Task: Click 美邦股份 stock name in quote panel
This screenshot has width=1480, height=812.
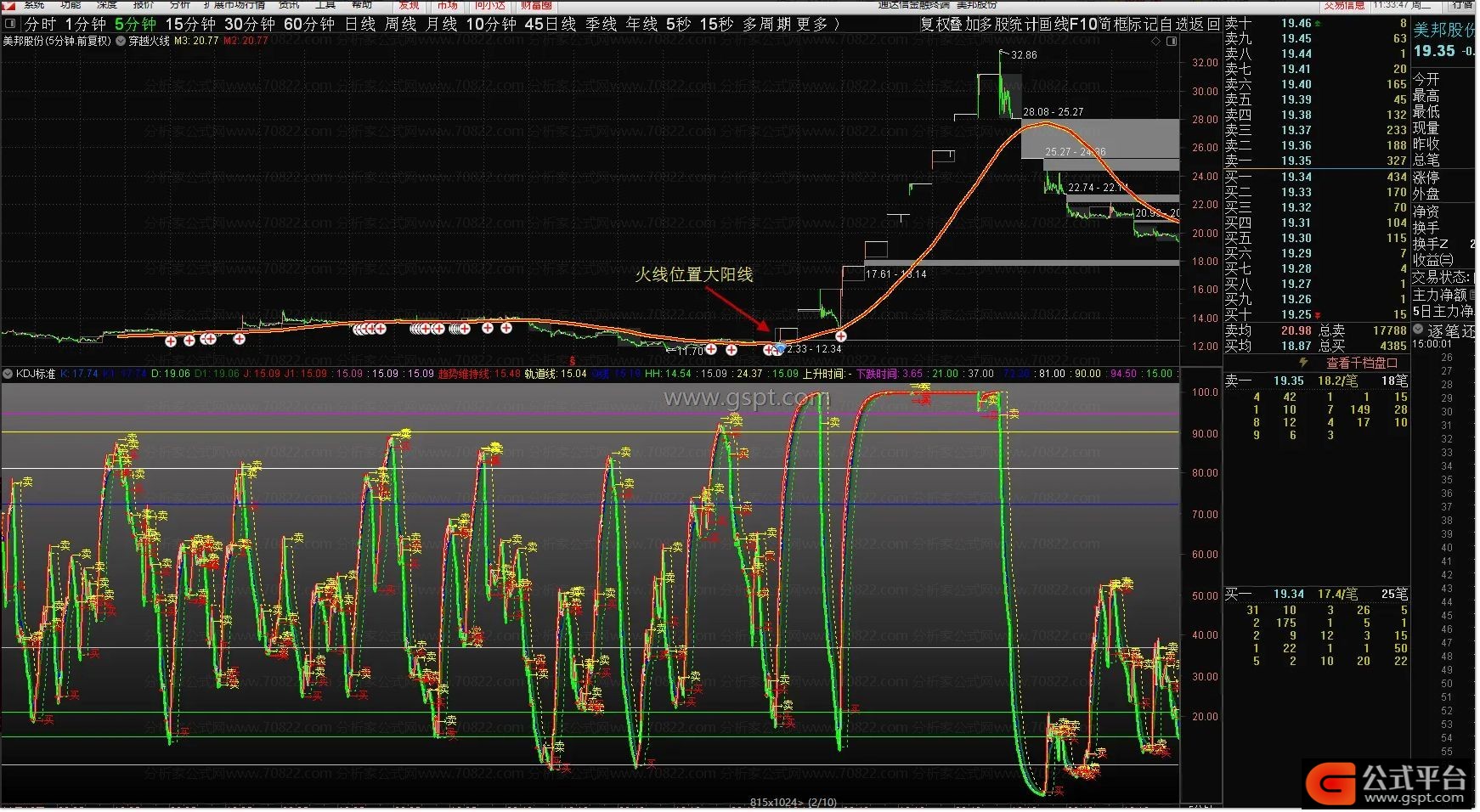Action: [x=1445, y=30]
